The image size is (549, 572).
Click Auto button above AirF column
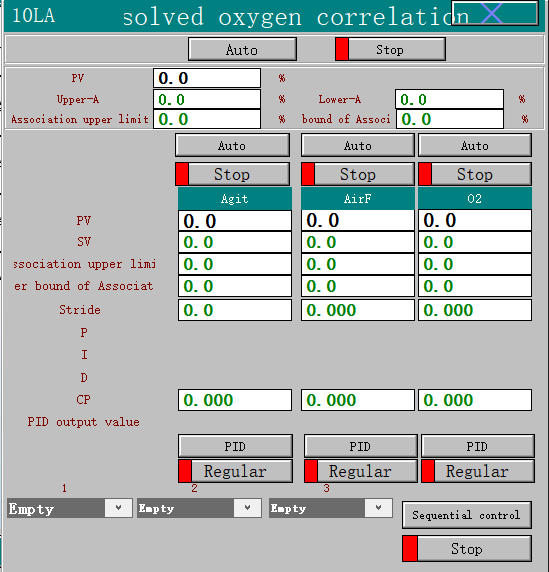pos(357,145)
